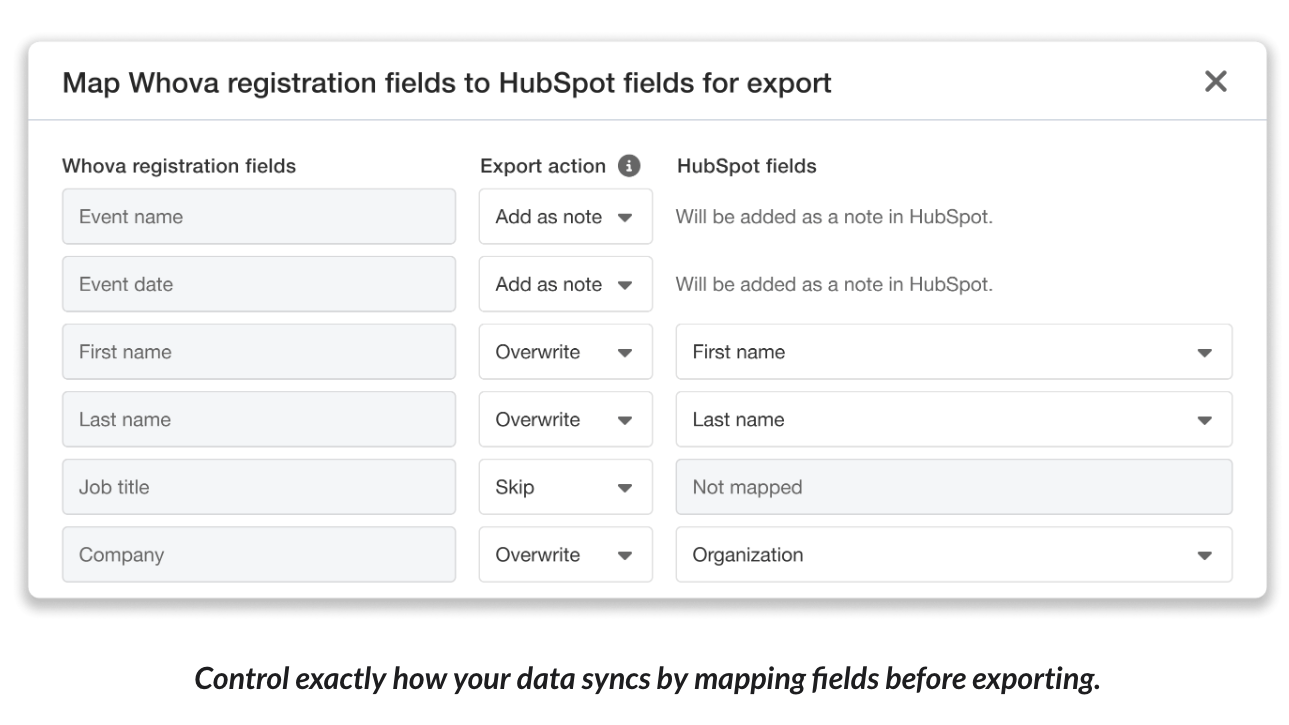This screenshot has height=725, width=1289.
Task: Expand HubSpot Organization field dropdown
Action: [x=954, y=555]
